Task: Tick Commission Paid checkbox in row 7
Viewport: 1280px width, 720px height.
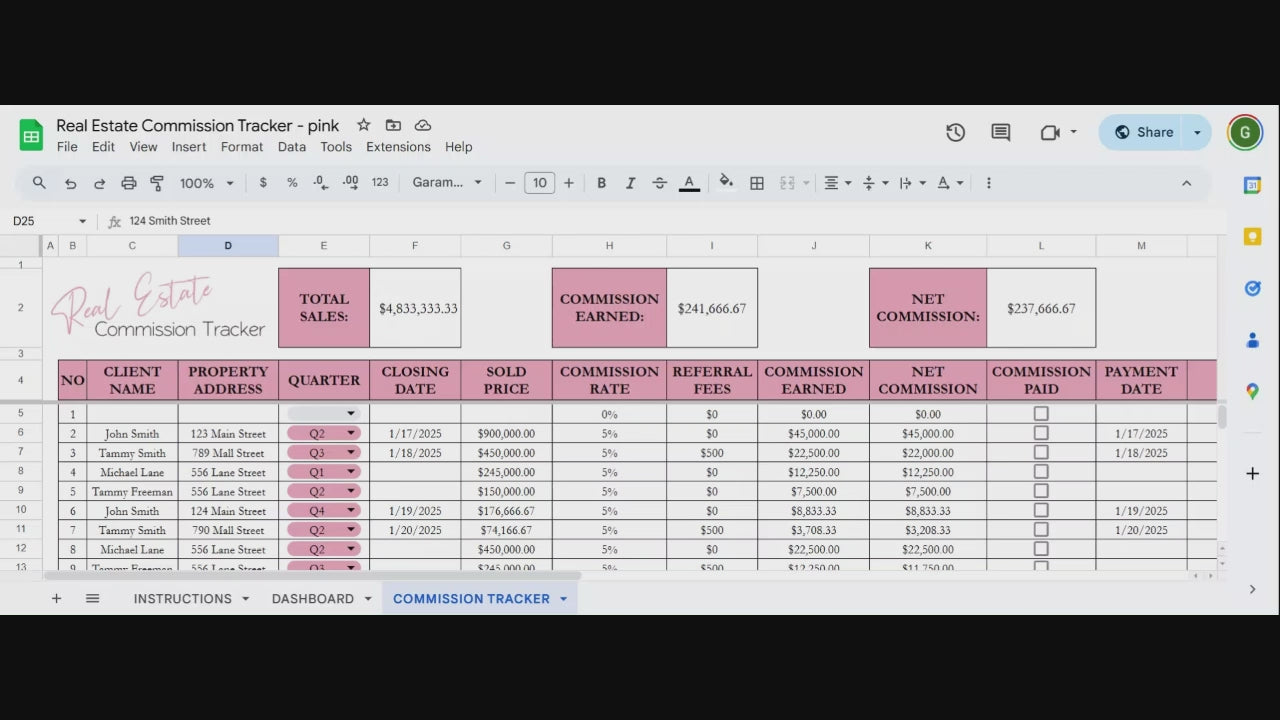Action: tap(1041, 452)
